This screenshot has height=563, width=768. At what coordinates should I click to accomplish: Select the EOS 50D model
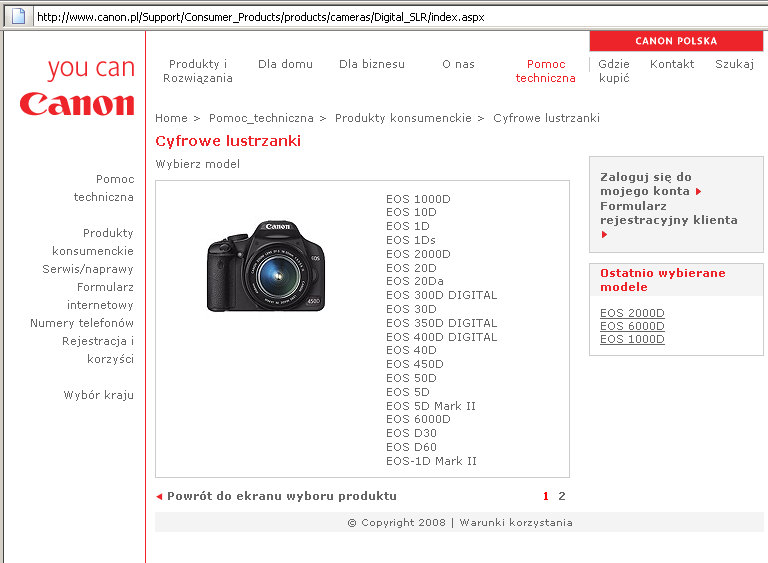pos(411,378)
